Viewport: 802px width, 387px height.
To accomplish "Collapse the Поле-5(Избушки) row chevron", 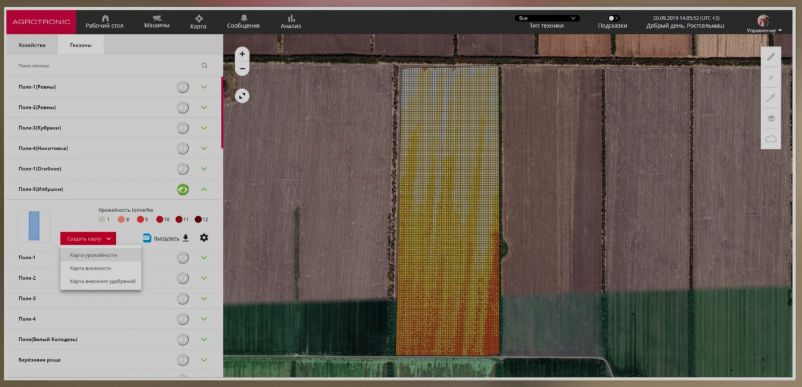I will click(x=204, y=189).
